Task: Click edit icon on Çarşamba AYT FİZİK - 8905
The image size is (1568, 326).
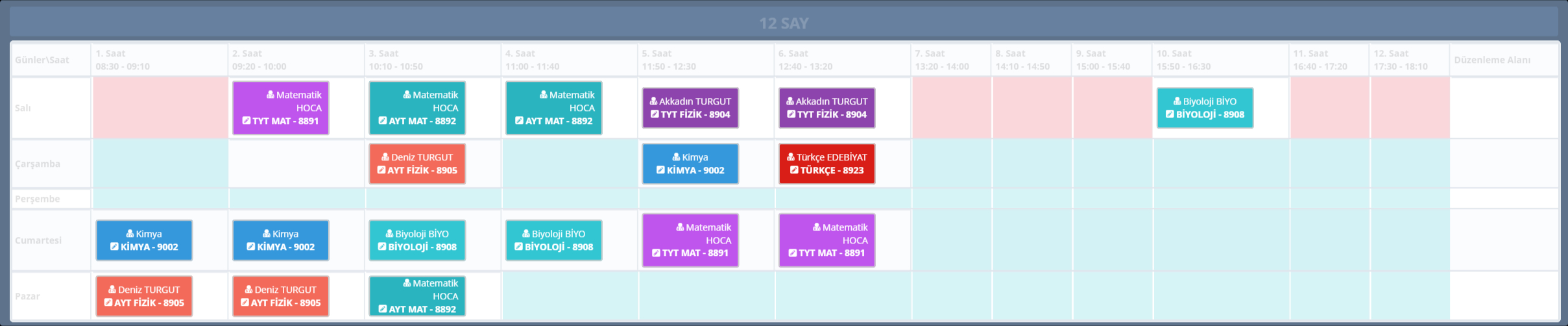Action: coord(381,170)
